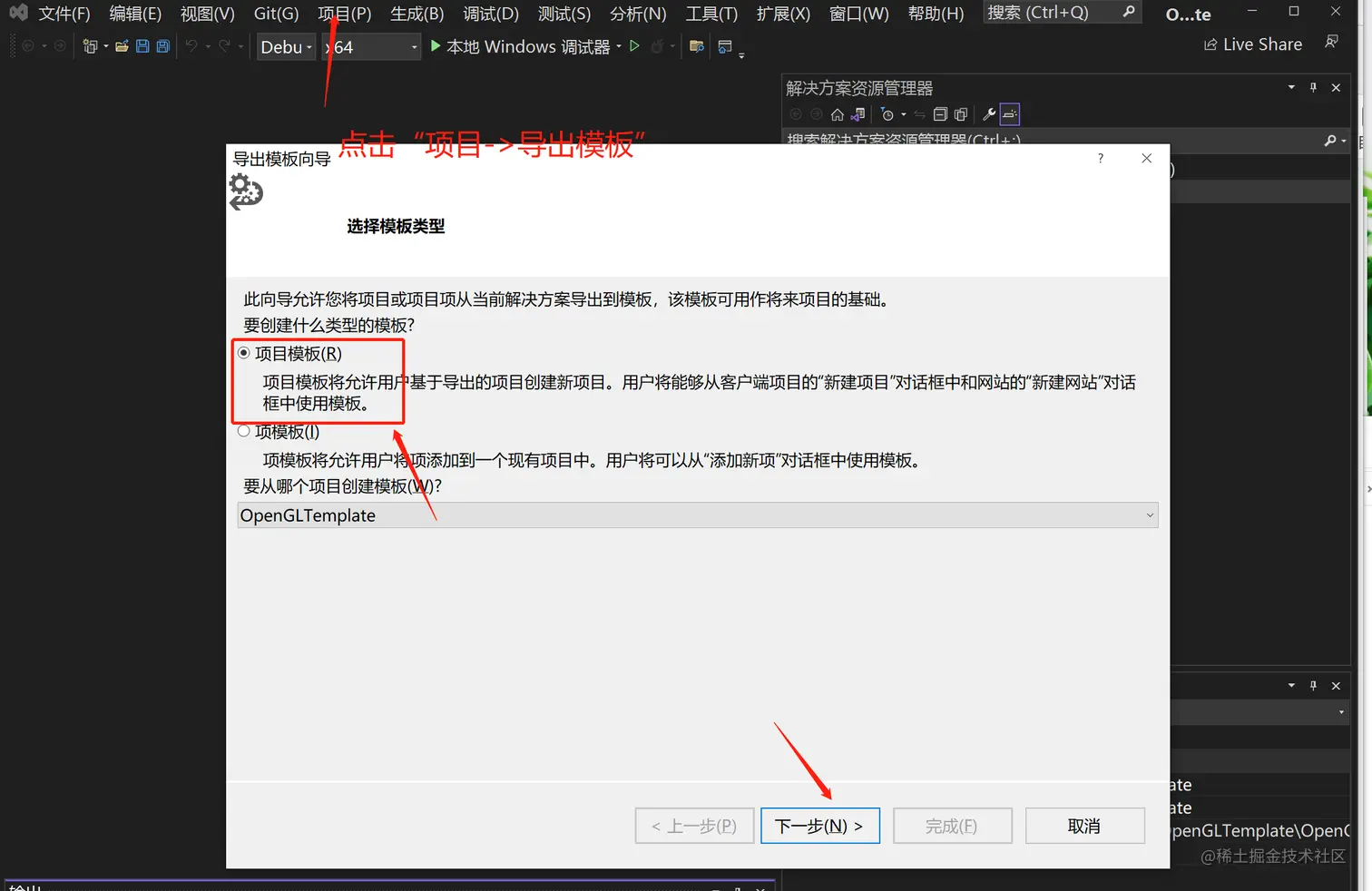Viewport: 1372px width, 891px height.
Task: Open the Debug configuration dropdown
Action: (x=309, y=46)
